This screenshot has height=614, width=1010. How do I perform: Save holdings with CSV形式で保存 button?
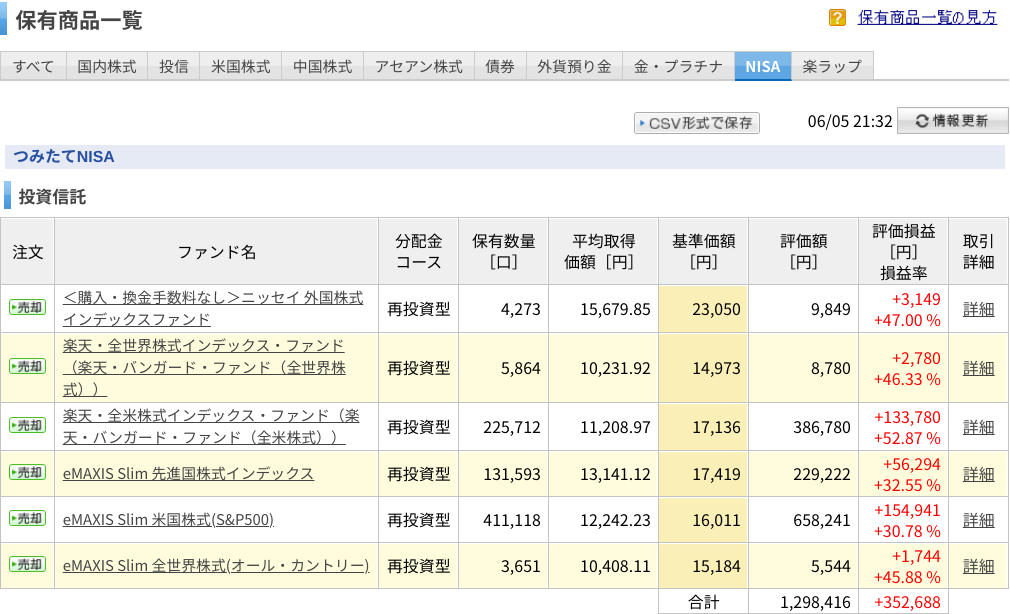tap(697, 122)
